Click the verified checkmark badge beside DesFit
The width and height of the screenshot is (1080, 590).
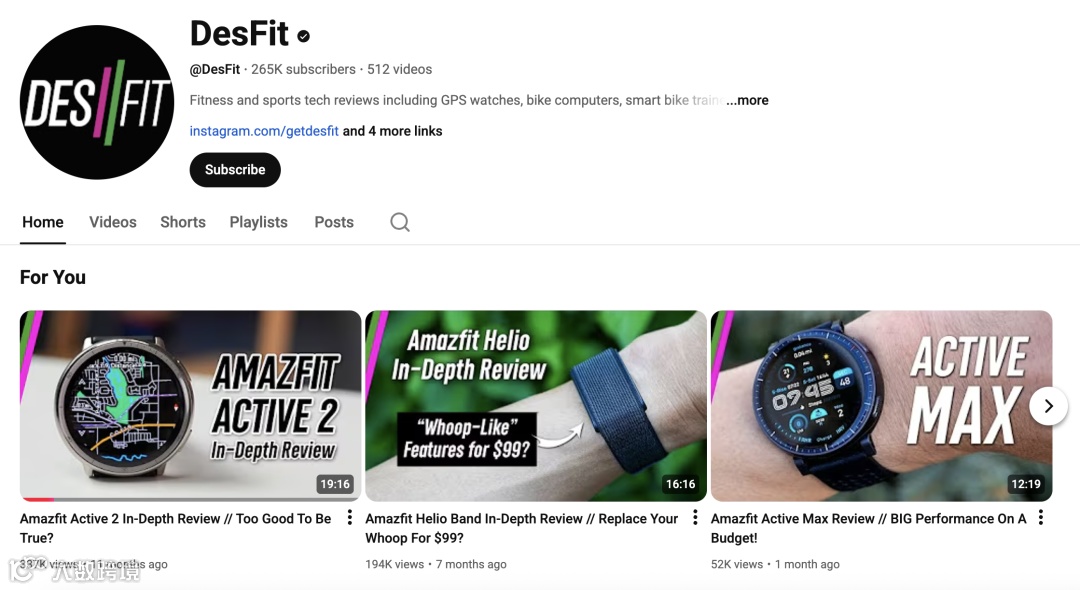click(303, 36)
